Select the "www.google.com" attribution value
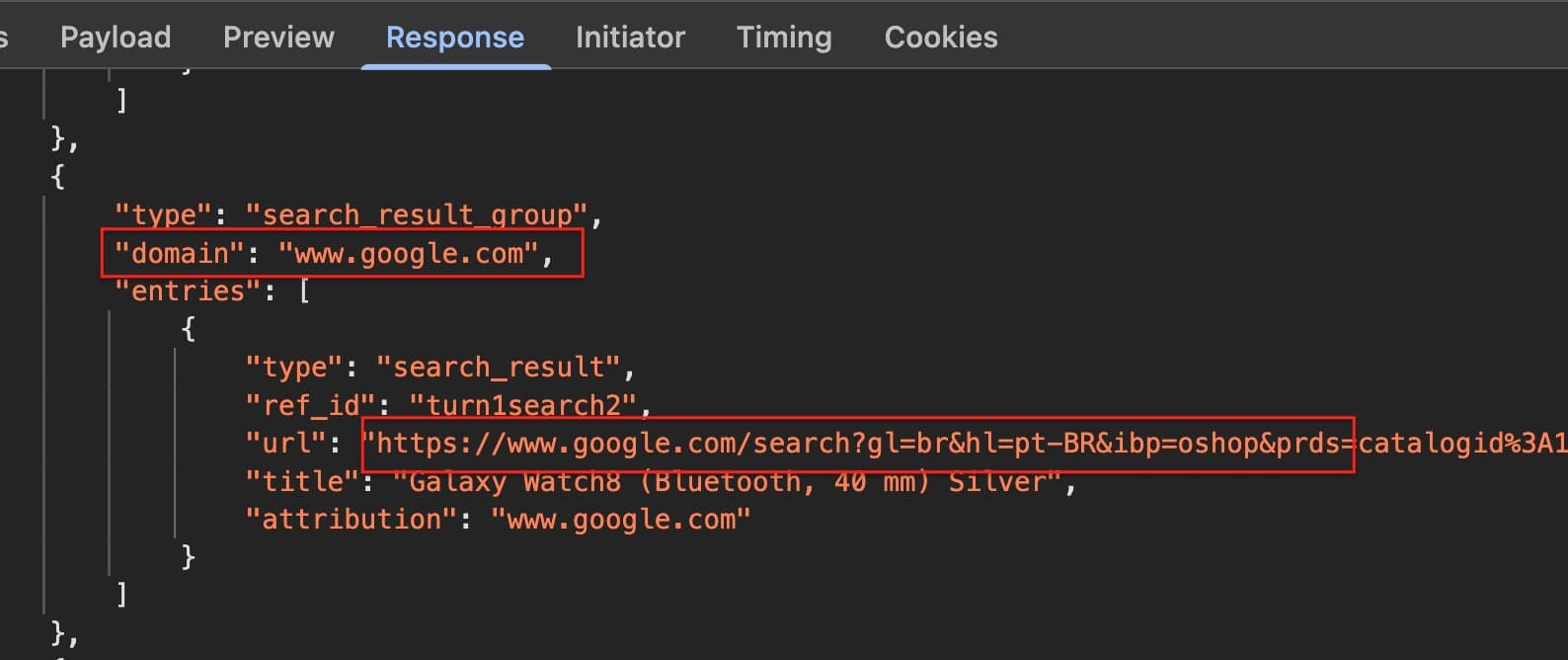1568x660 pixels. coord(620,519)
